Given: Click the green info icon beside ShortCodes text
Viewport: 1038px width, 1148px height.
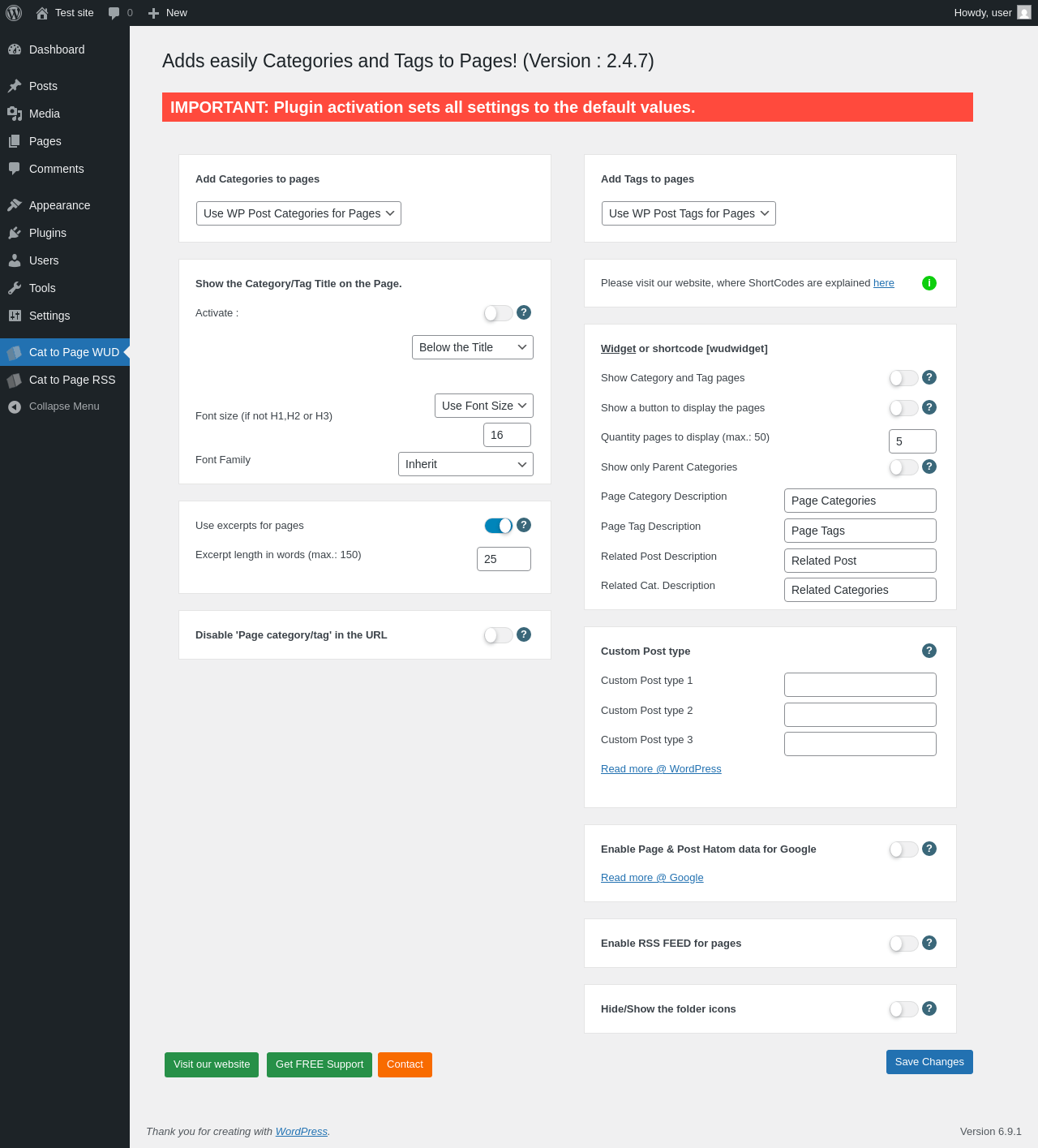Looking at the screenshot, I should [x=929, y=283].
